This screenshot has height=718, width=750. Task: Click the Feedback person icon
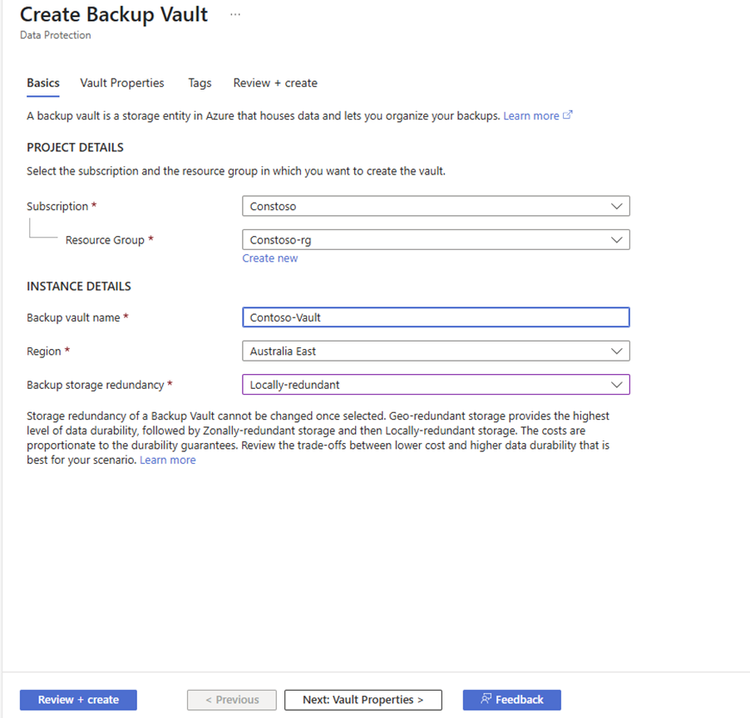click(x=485, y=699)
